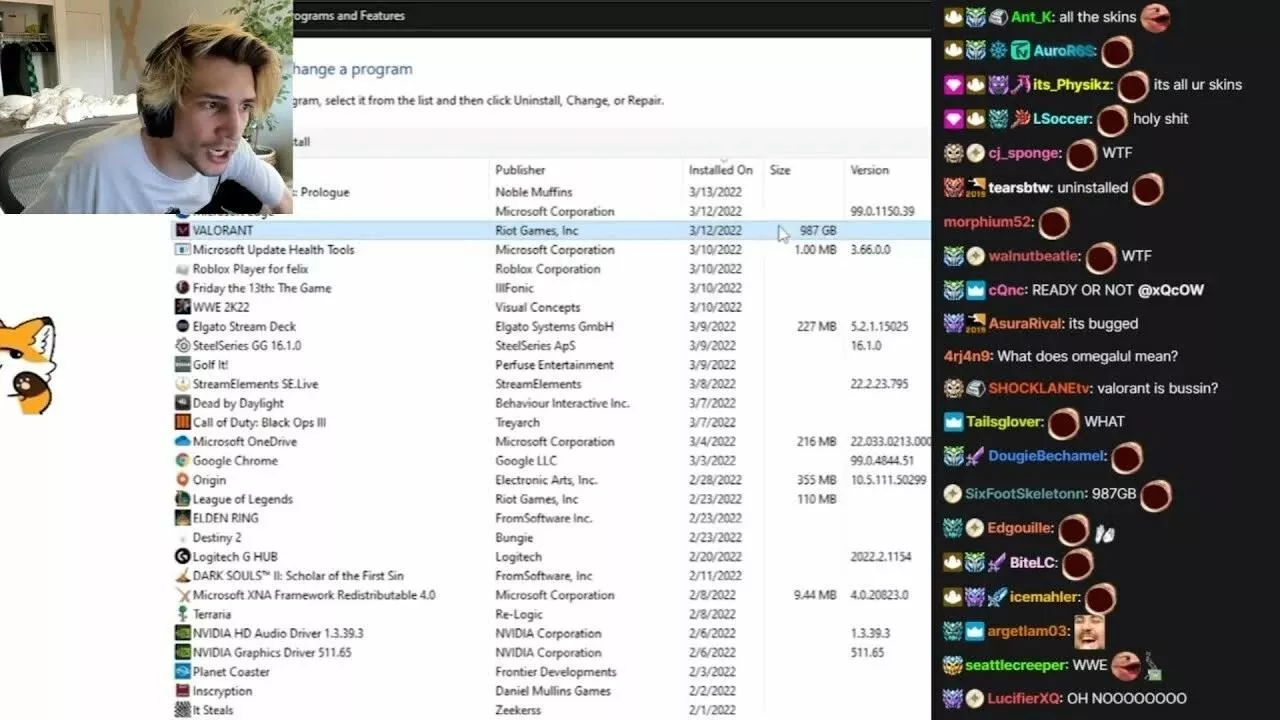This screenshot has height=720, width=1280.
Task: Click the 2022.2.1154 version cell
Action: 880,557
